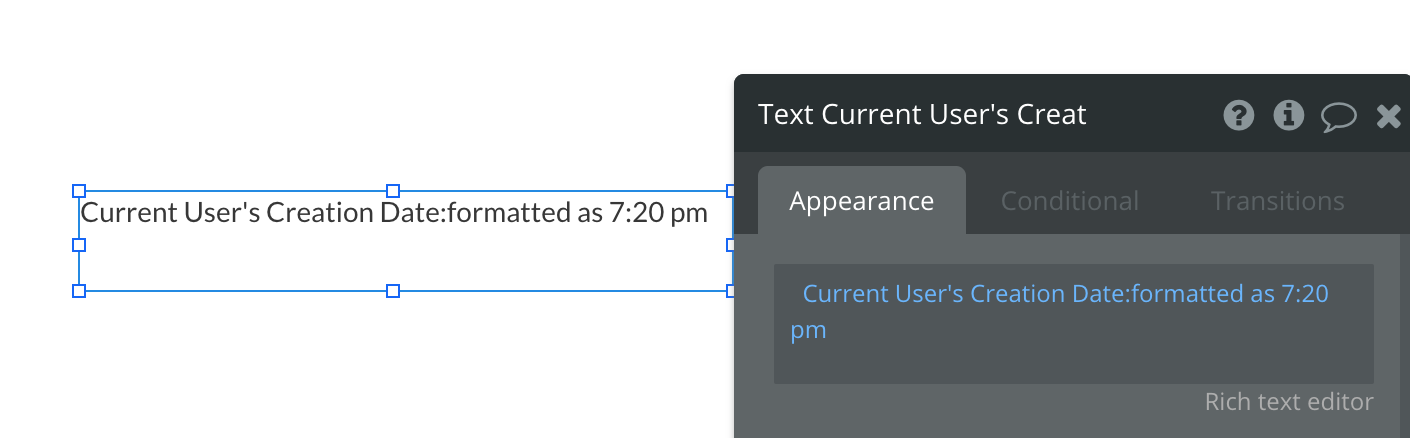Click the right-middle resize handle
The height and width of the screenshot is (438, 1410).
[x=730, y=244]
